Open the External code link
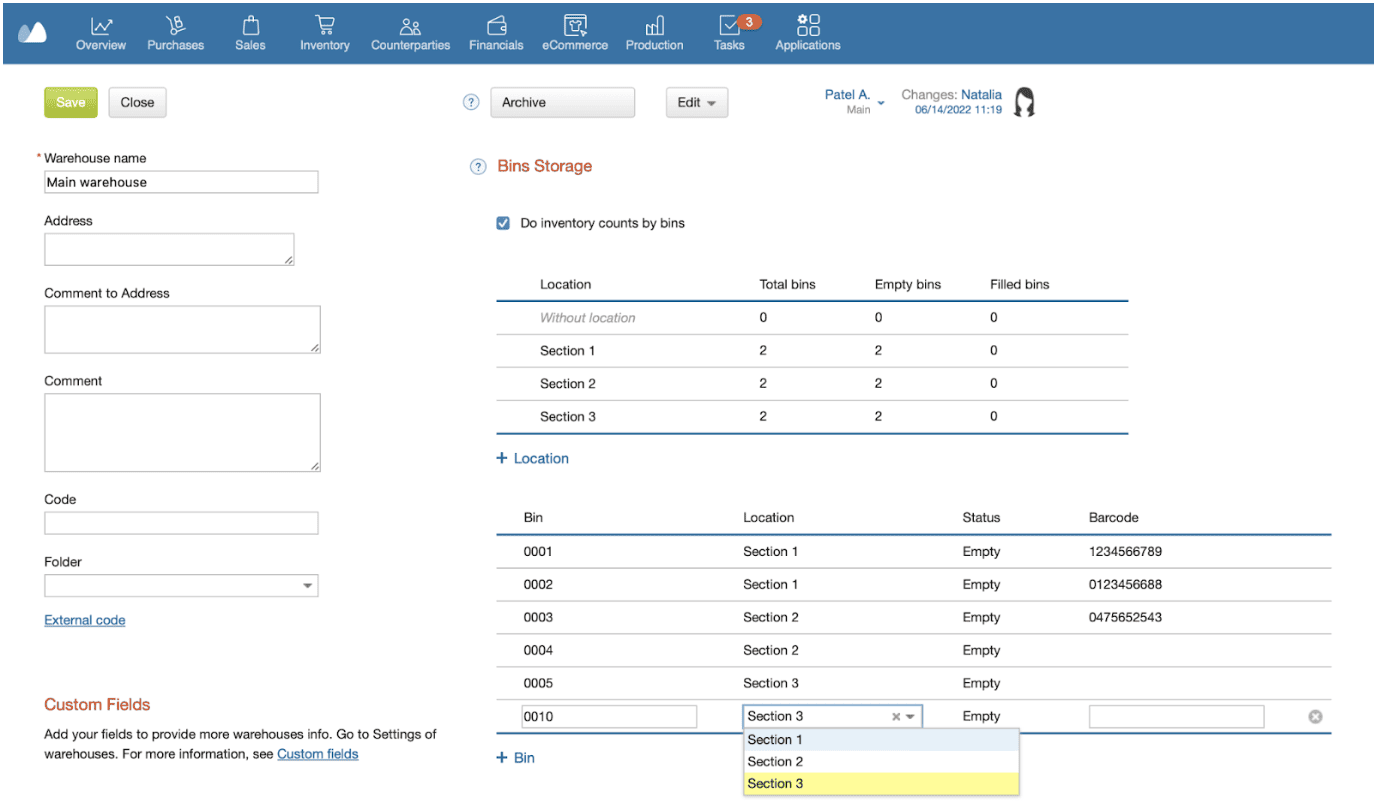 pos(85,620)
